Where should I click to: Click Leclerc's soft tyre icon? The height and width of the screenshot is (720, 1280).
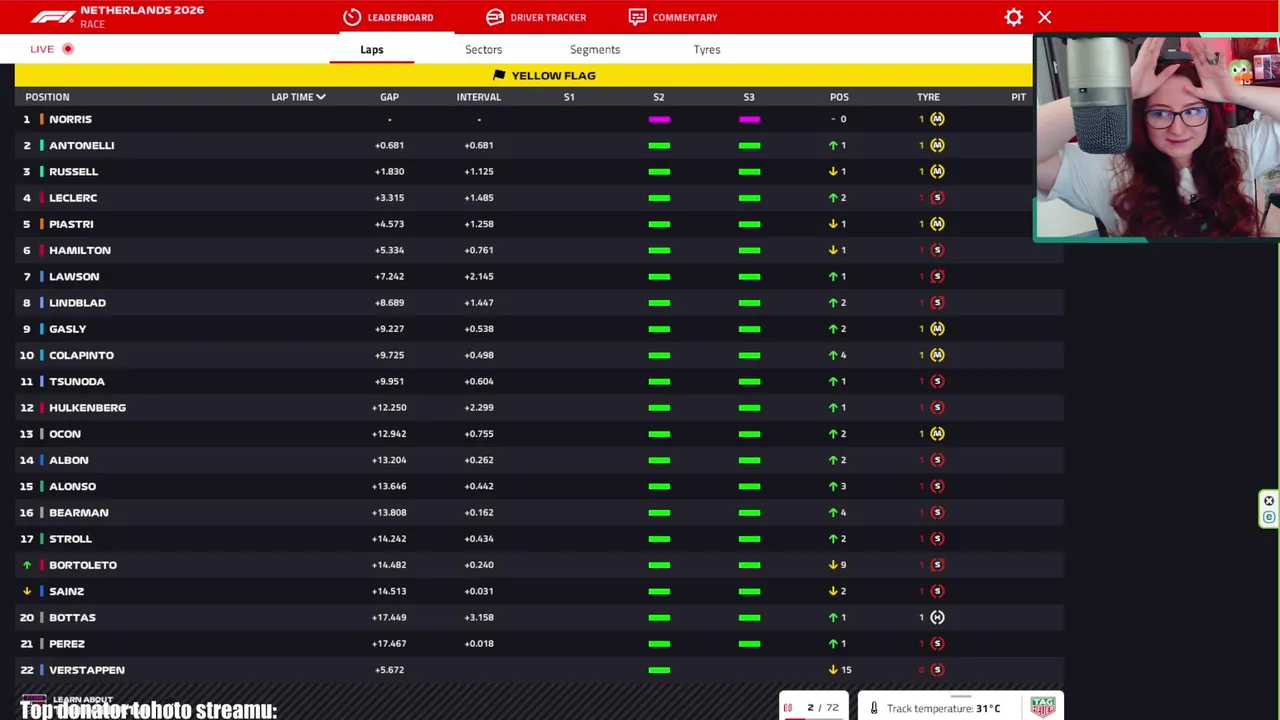pyautogui.click(x=937, y=198)
